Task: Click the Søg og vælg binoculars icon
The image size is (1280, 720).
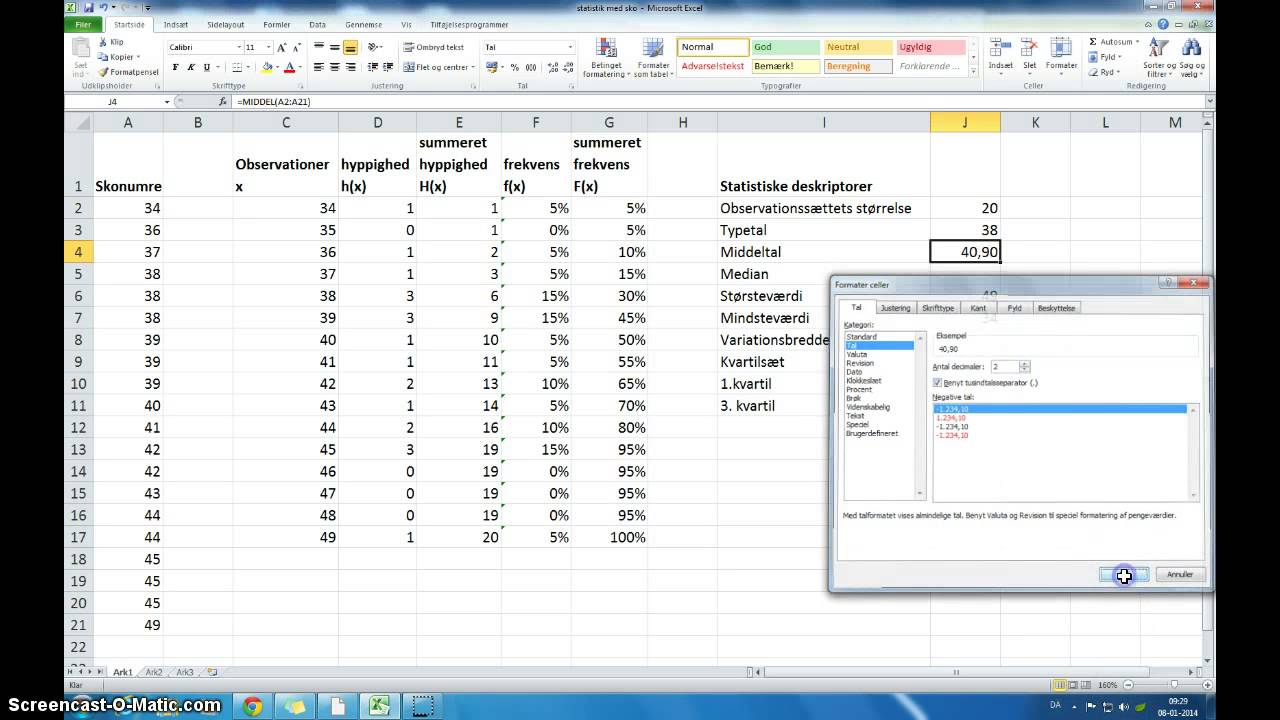Action: coord(1190,58)
